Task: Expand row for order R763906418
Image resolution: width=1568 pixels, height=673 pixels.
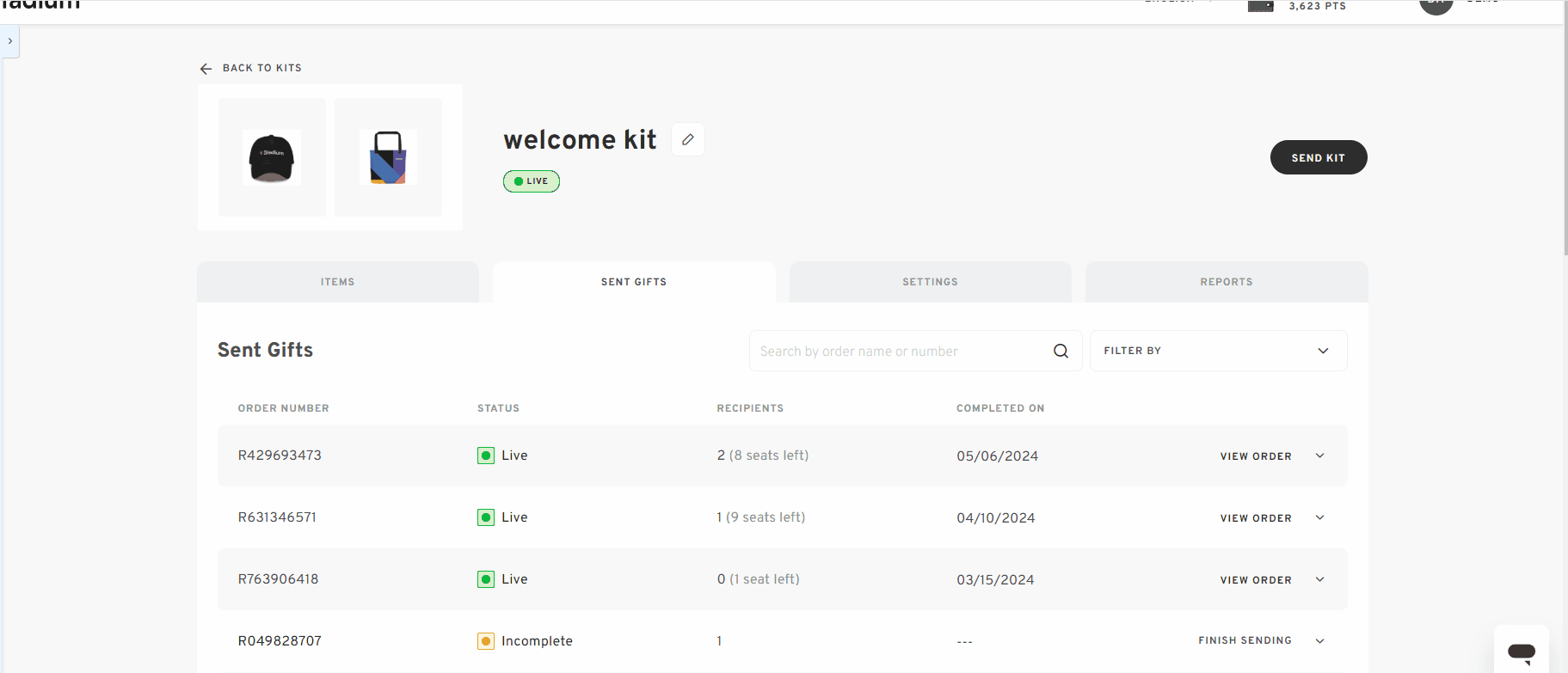Action: [1320, 579]
